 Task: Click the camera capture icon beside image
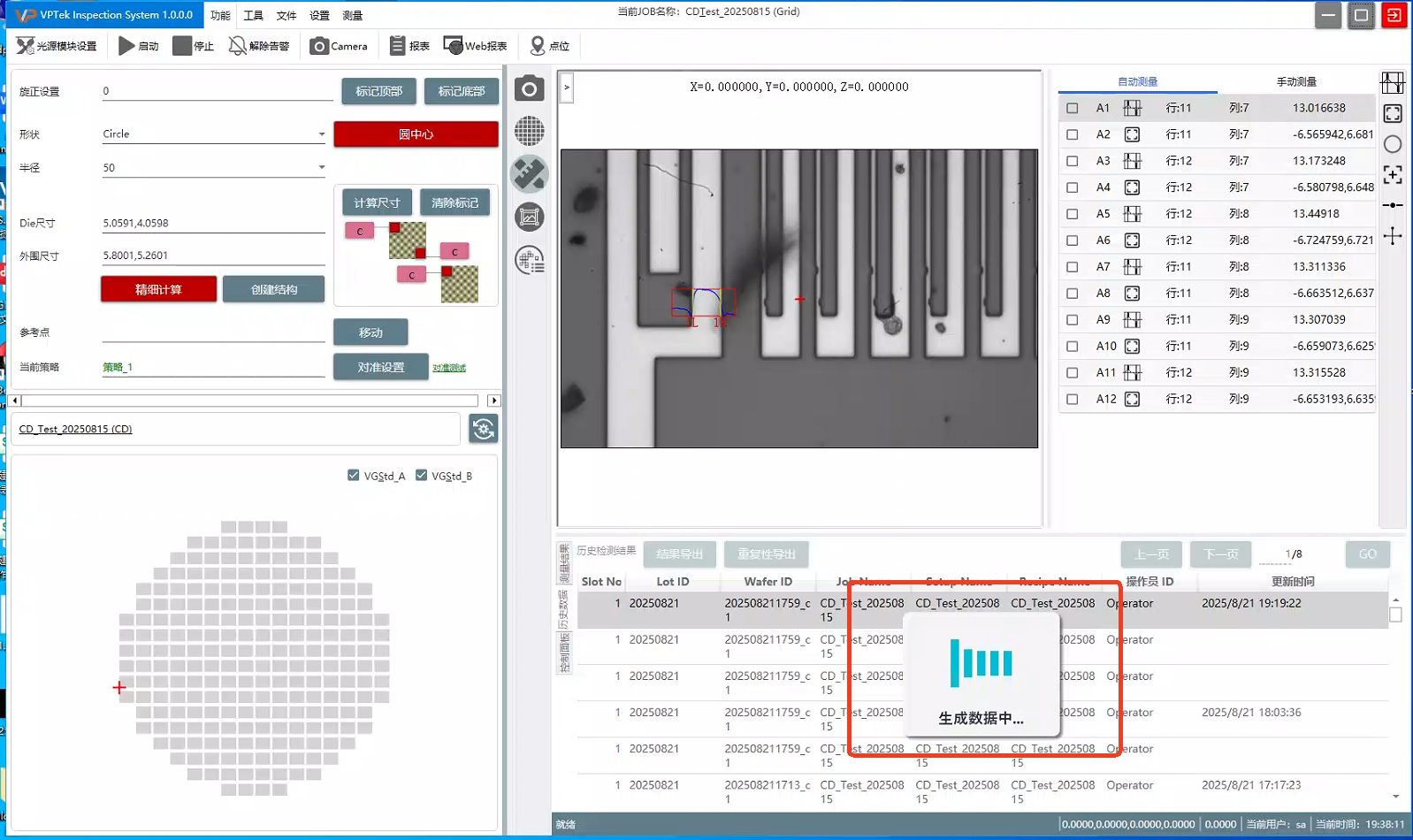tap(529, 89)
